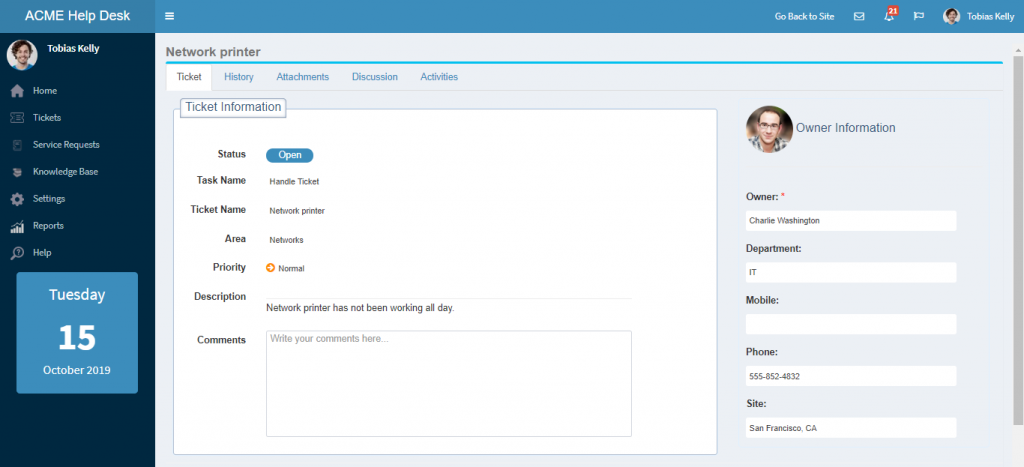Click the Department field with IT
The height and width of the screenshot is (467, 1024).
point(851,272)
